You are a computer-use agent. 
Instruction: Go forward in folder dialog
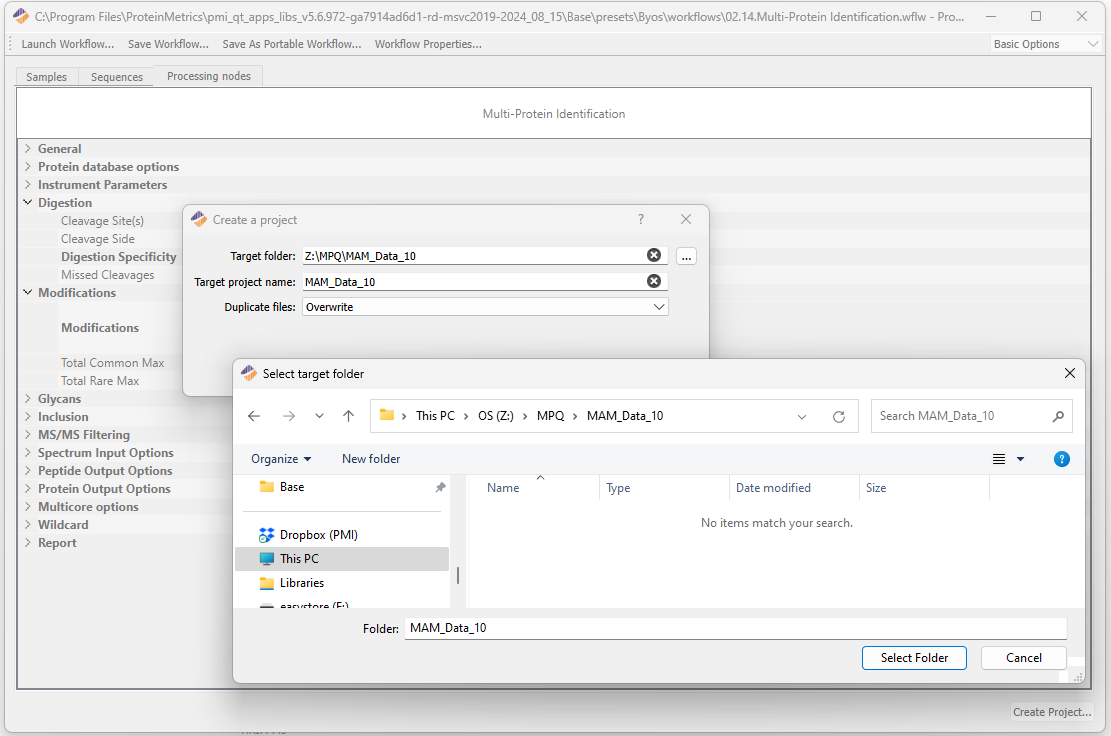pos(288,416)
